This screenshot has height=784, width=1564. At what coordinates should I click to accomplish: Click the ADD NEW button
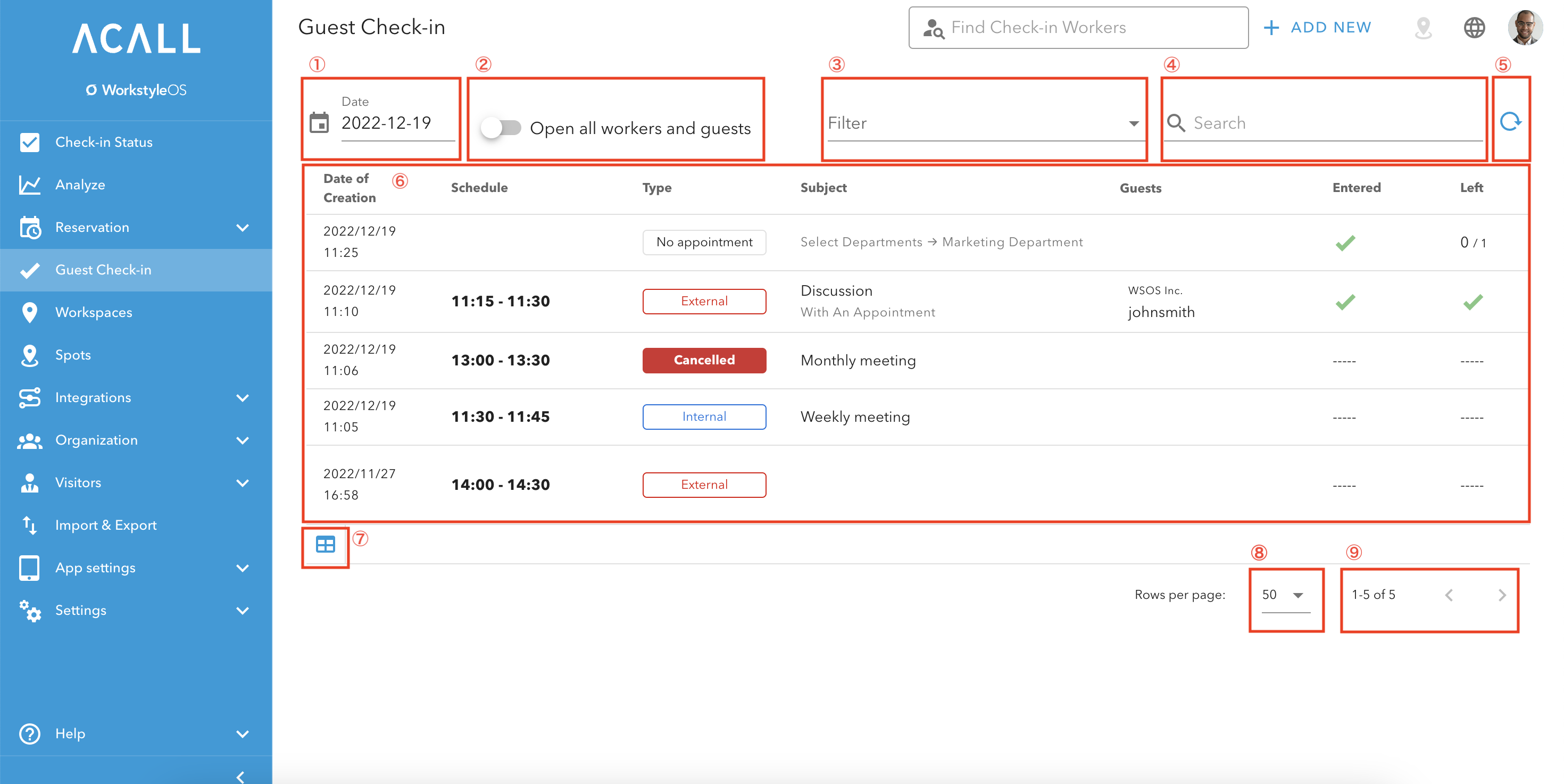pyautogui.click(x=1317, y=27)
